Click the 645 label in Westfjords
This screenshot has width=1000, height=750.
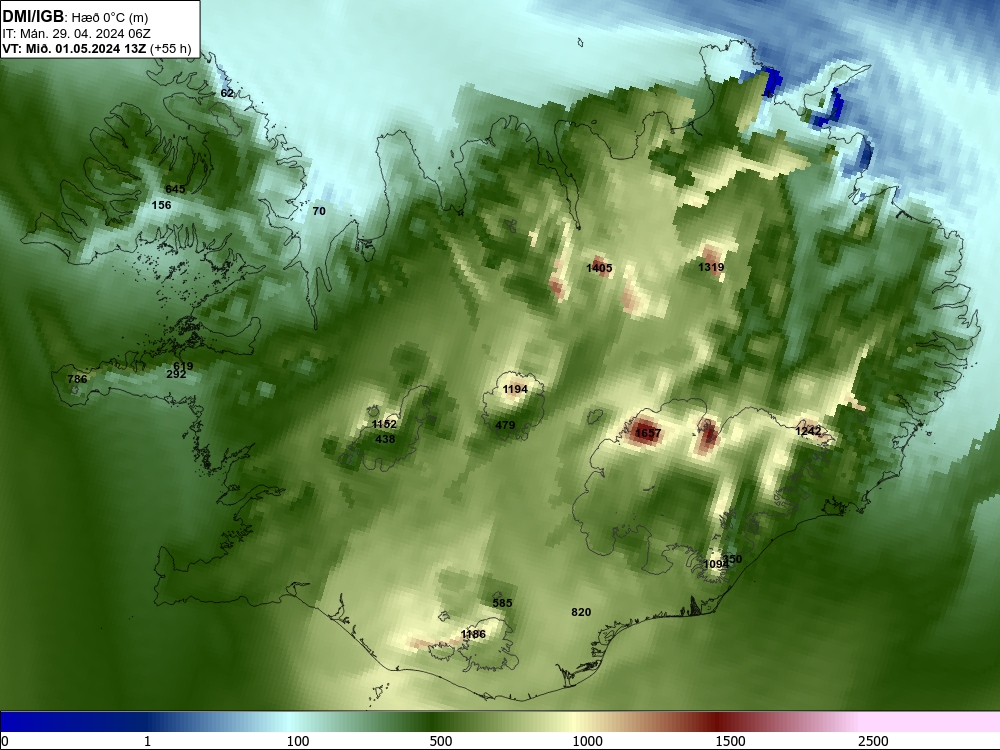[175, 189]
